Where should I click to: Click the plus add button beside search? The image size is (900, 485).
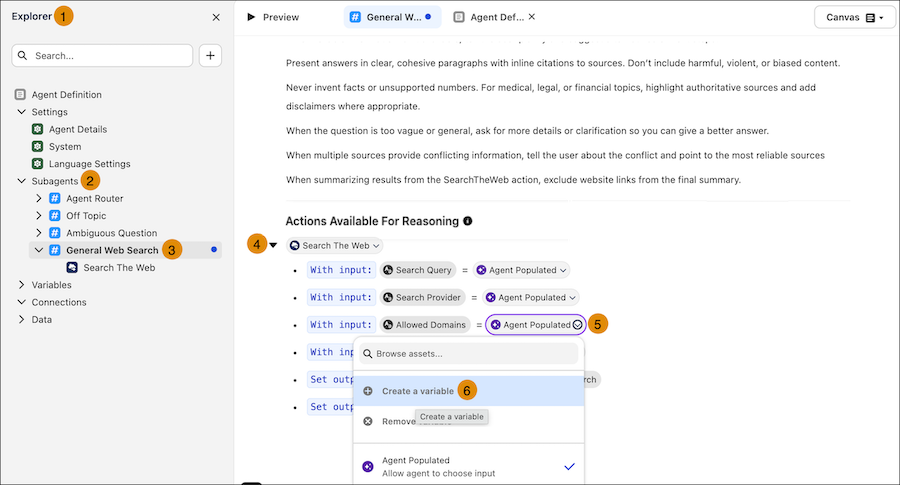tap(210, 56)
